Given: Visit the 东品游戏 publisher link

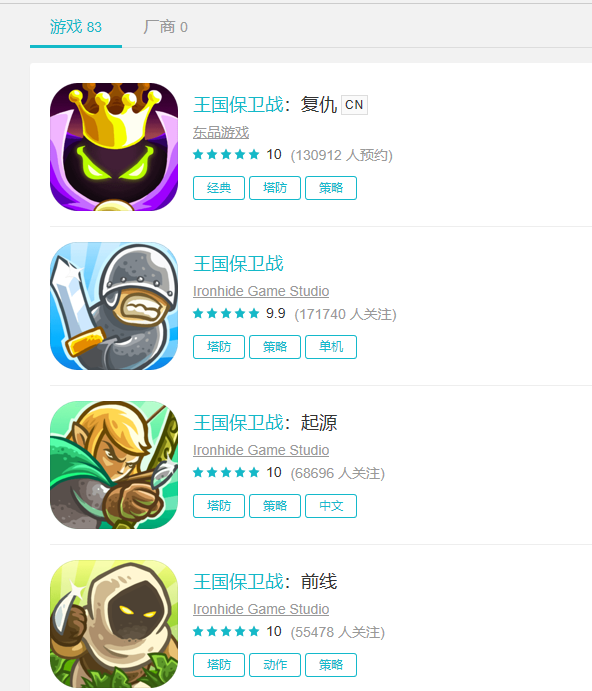Looking at the screenshot, I should tap(221, 132).
